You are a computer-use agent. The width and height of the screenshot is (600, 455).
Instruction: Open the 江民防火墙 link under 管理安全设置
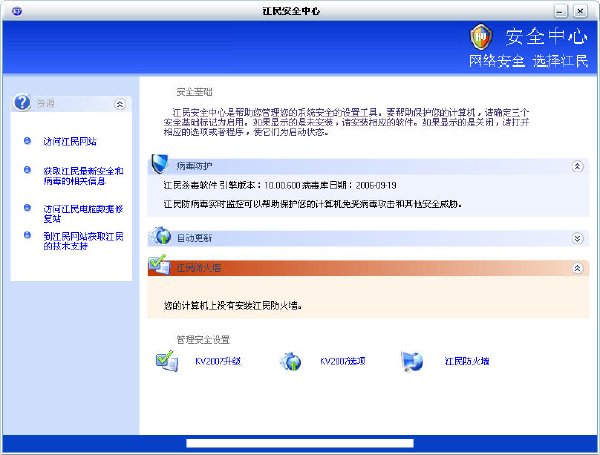click(467, 361)
